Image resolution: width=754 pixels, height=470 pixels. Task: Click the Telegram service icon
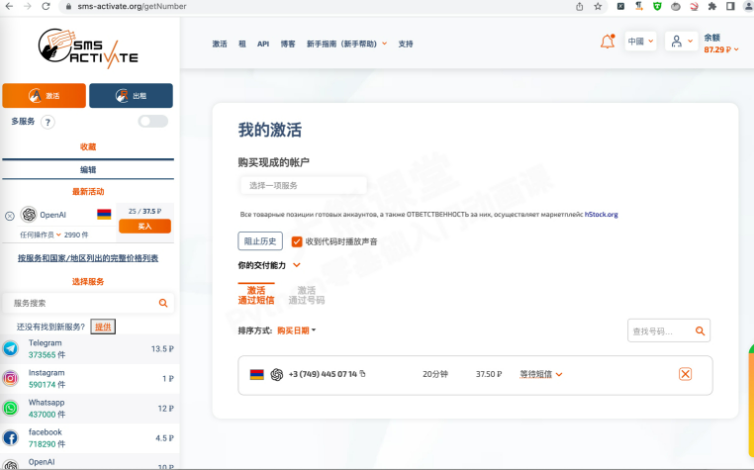point(11,348)
